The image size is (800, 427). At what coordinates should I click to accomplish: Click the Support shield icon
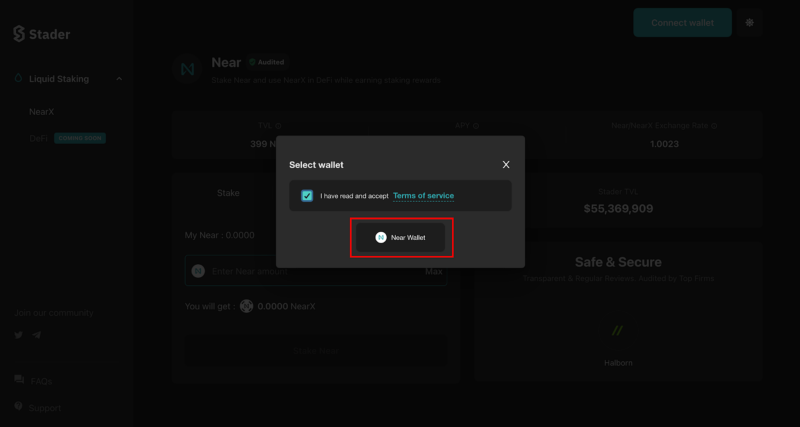19,407
